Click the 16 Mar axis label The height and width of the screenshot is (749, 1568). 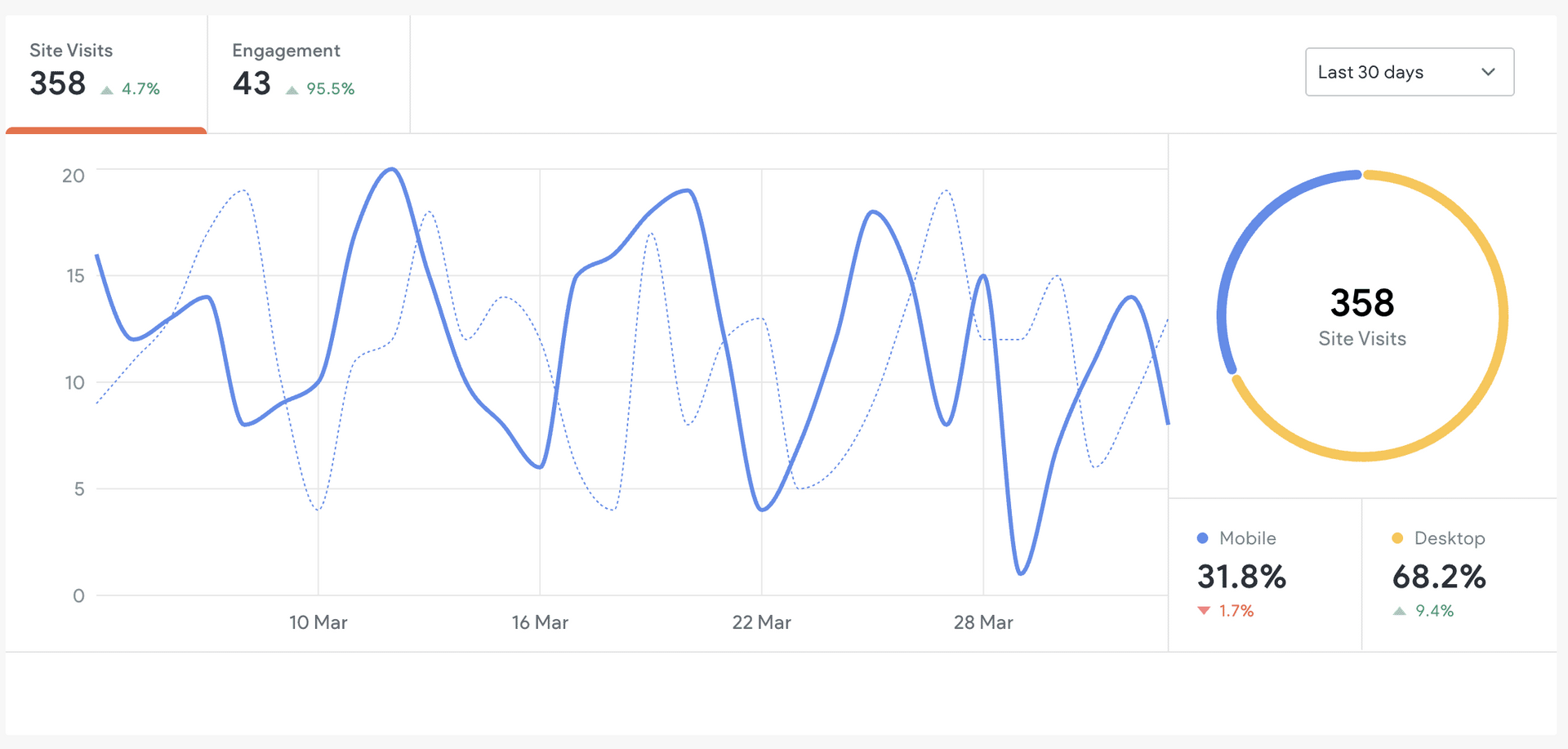[x=540, y=622]
